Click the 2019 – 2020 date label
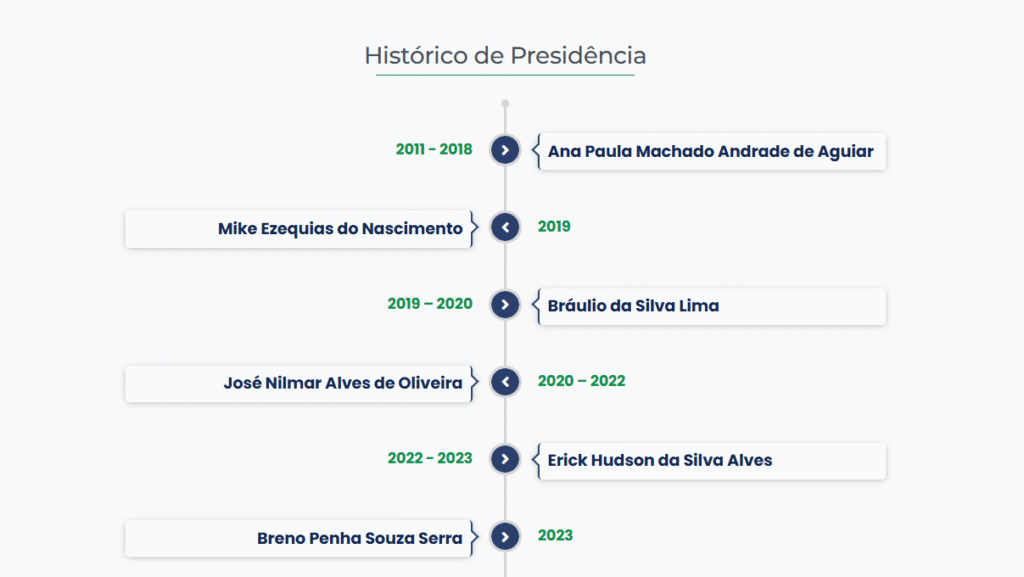The width and height of the screenshot is (1024, 577). (x=430, y=304)
